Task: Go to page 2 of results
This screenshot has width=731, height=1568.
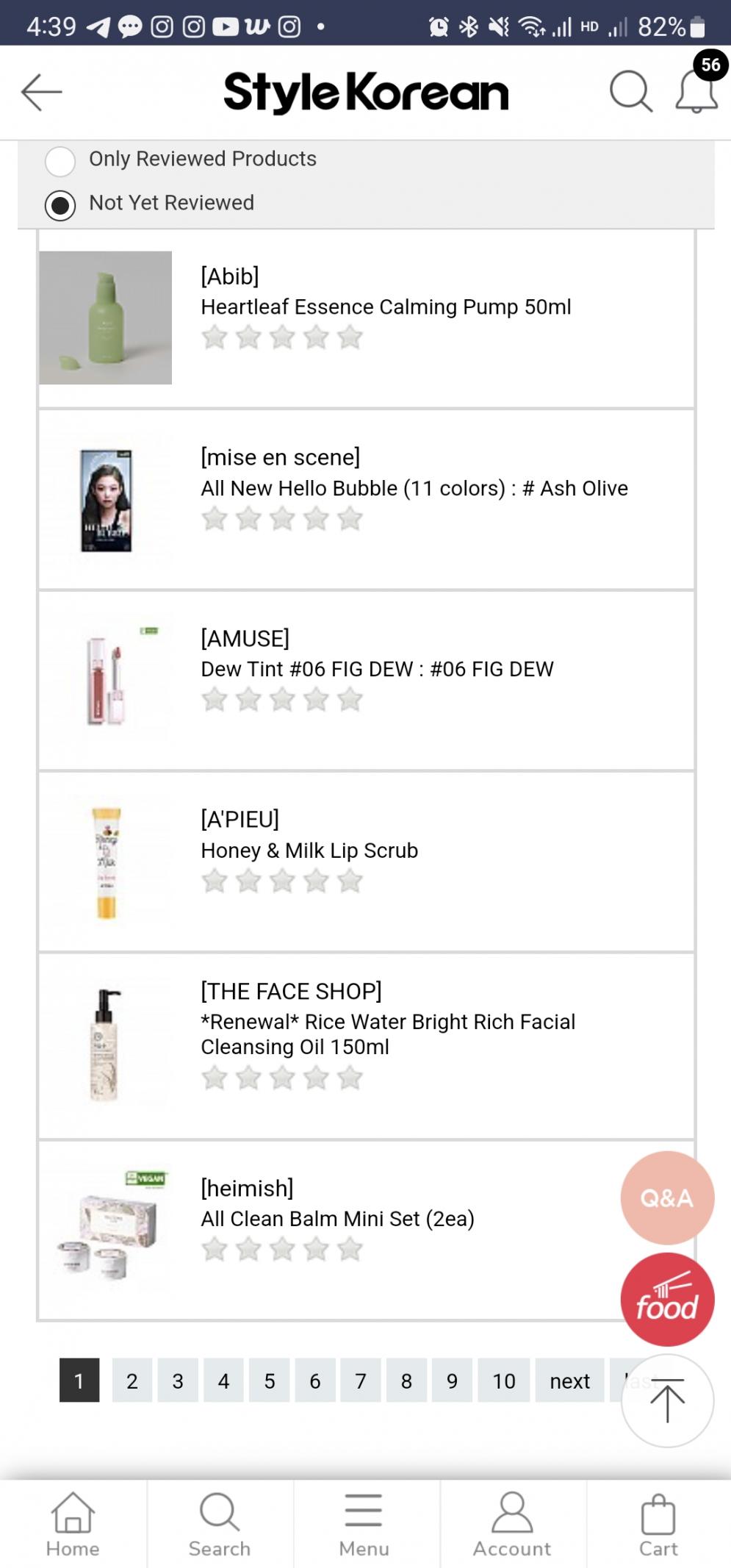Action: pyautogui.click(x=132, y=1381)
